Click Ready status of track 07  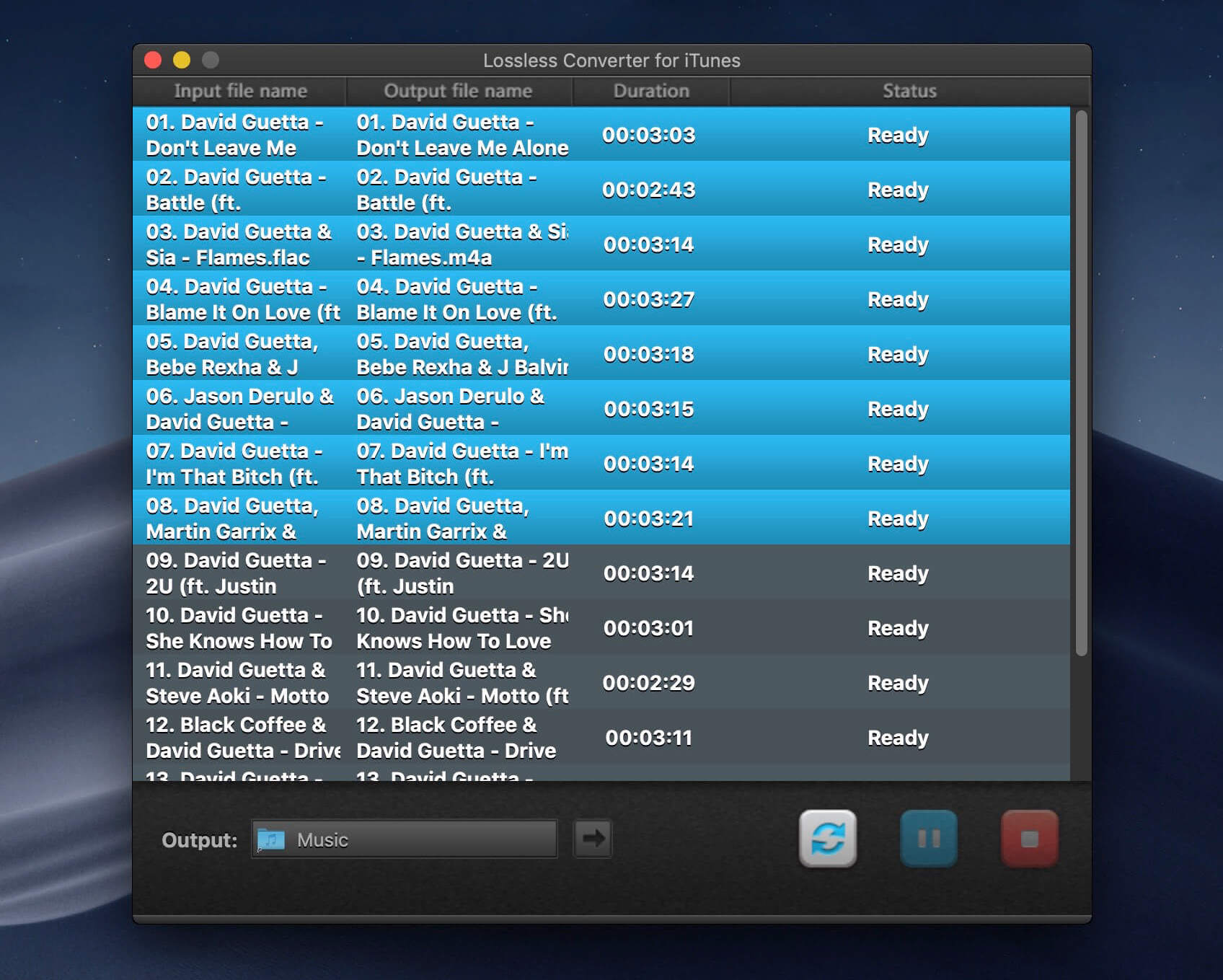(x=898, y=464)
